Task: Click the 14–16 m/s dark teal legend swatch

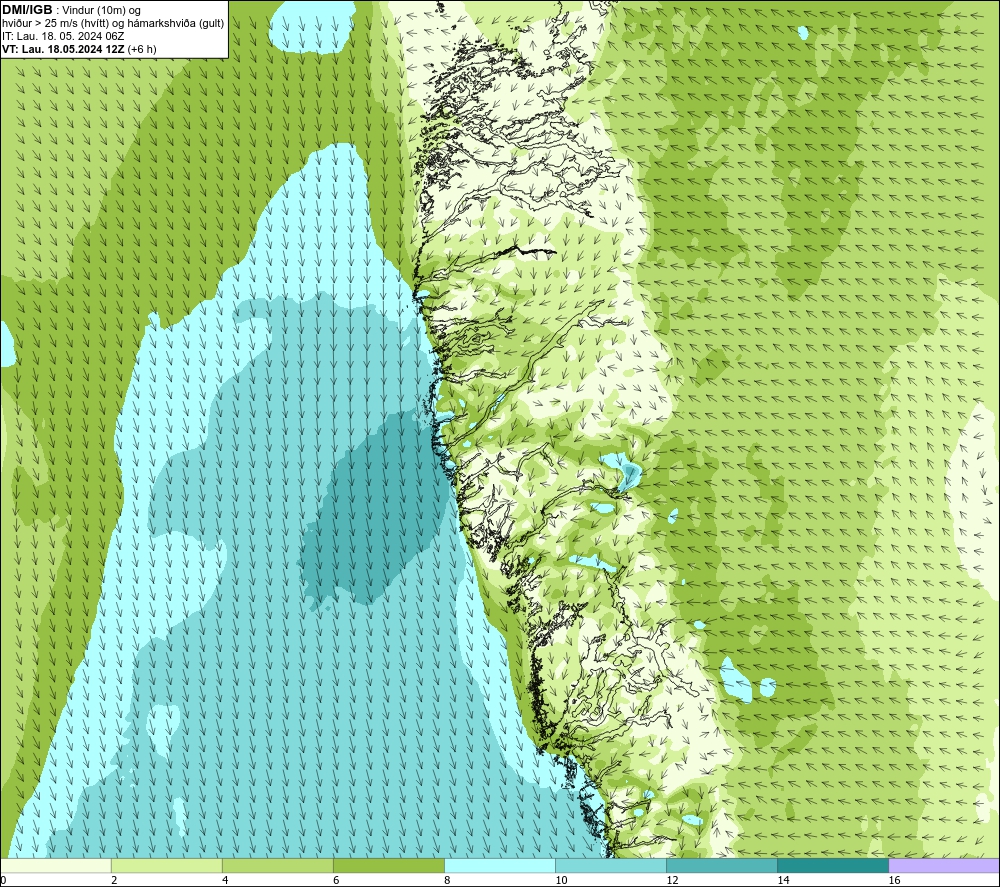Action: 833,865
